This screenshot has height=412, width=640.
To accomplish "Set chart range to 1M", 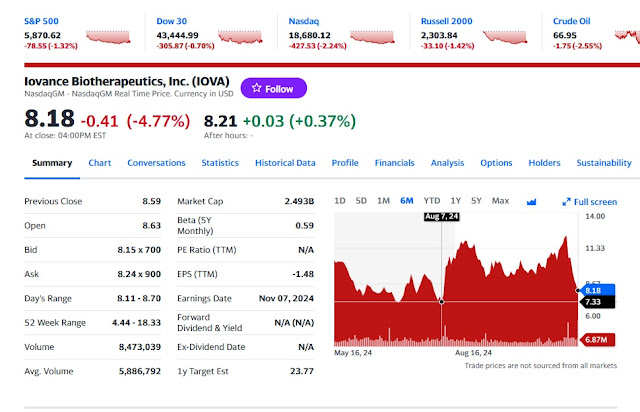I will tap(383, 201).
